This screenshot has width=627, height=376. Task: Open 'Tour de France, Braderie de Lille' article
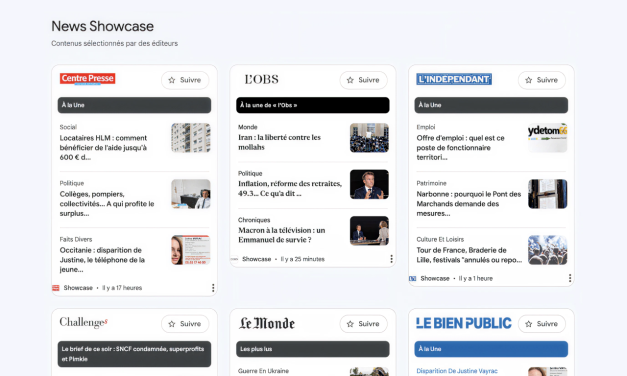(x=469, y=255)
